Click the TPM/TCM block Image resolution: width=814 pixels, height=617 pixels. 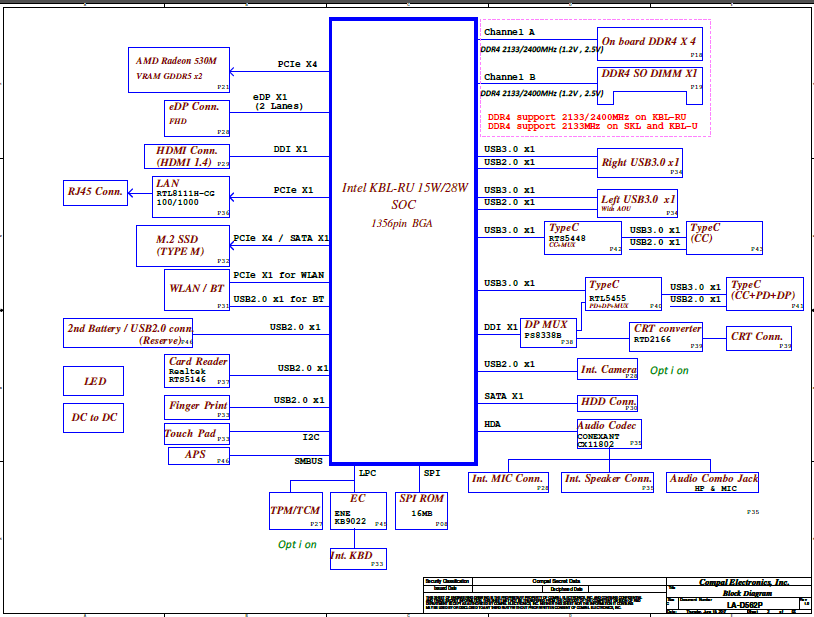pos(296,511)
